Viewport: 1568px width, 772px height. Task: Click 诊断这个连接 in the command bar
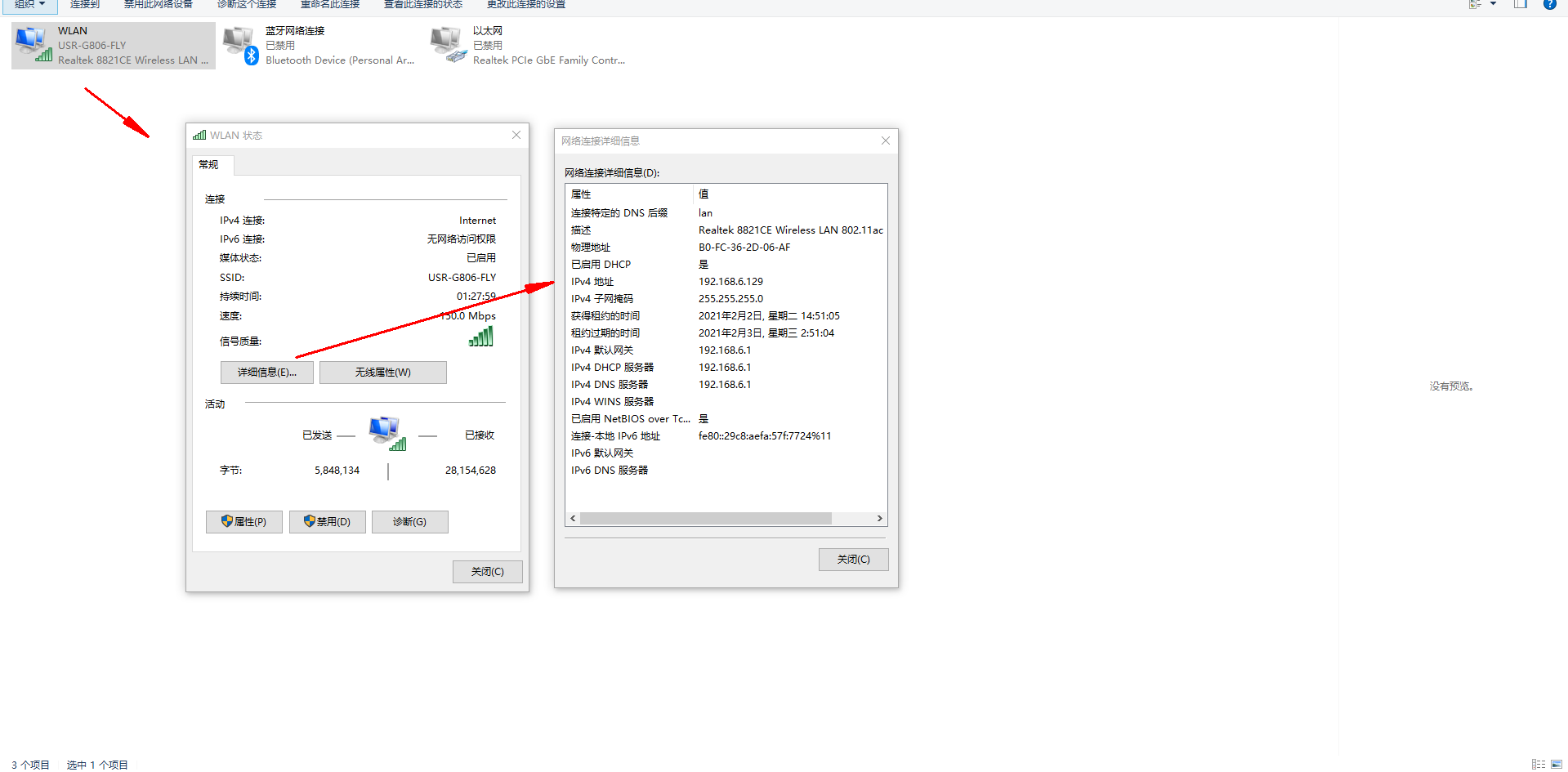coord(247,4)
